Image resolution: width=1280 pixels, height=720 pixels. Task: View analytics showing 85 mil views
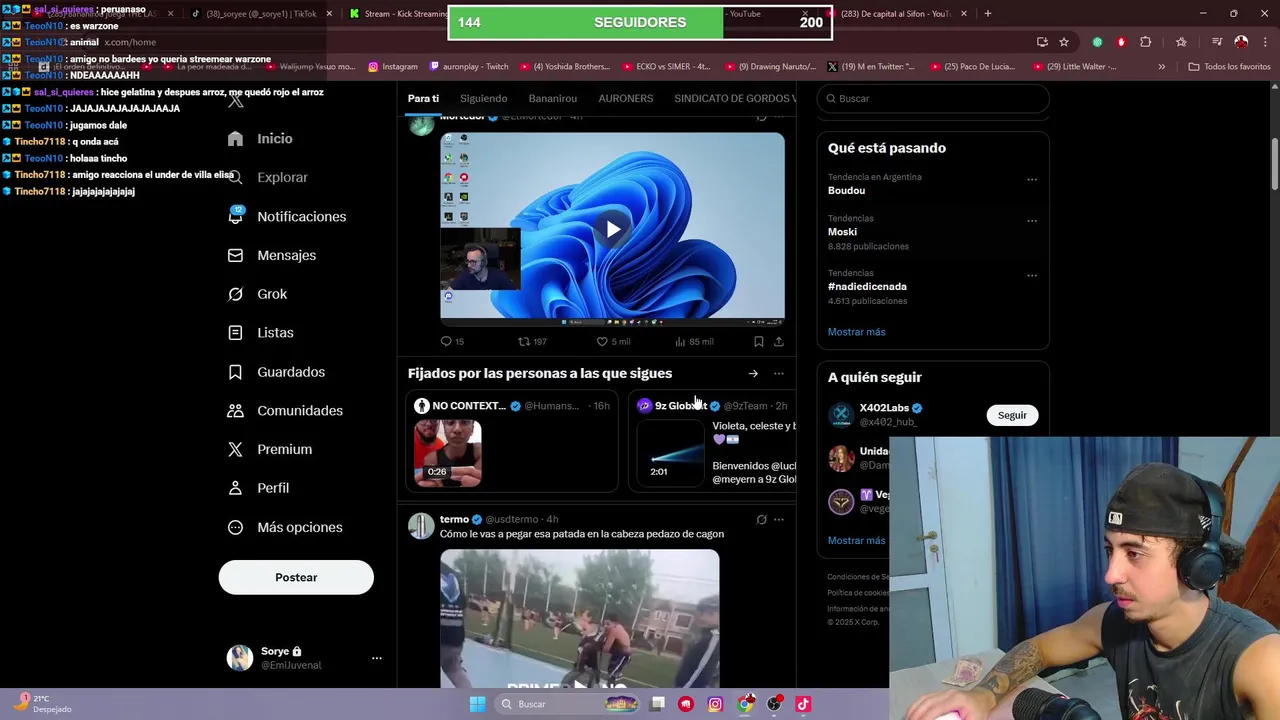coord(694,342)
